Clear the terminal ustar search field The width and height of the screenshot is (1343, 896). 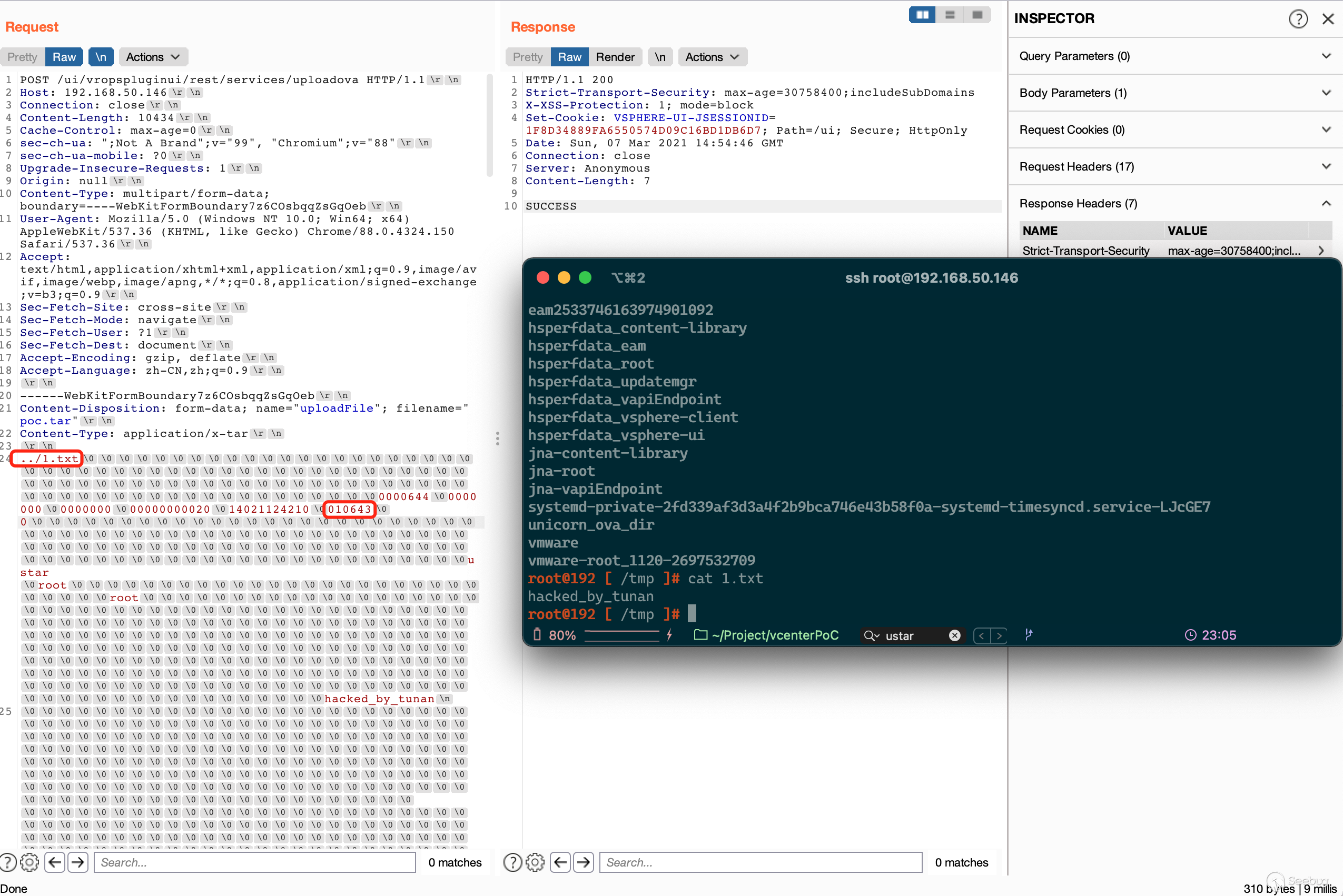tap(954, 635)
